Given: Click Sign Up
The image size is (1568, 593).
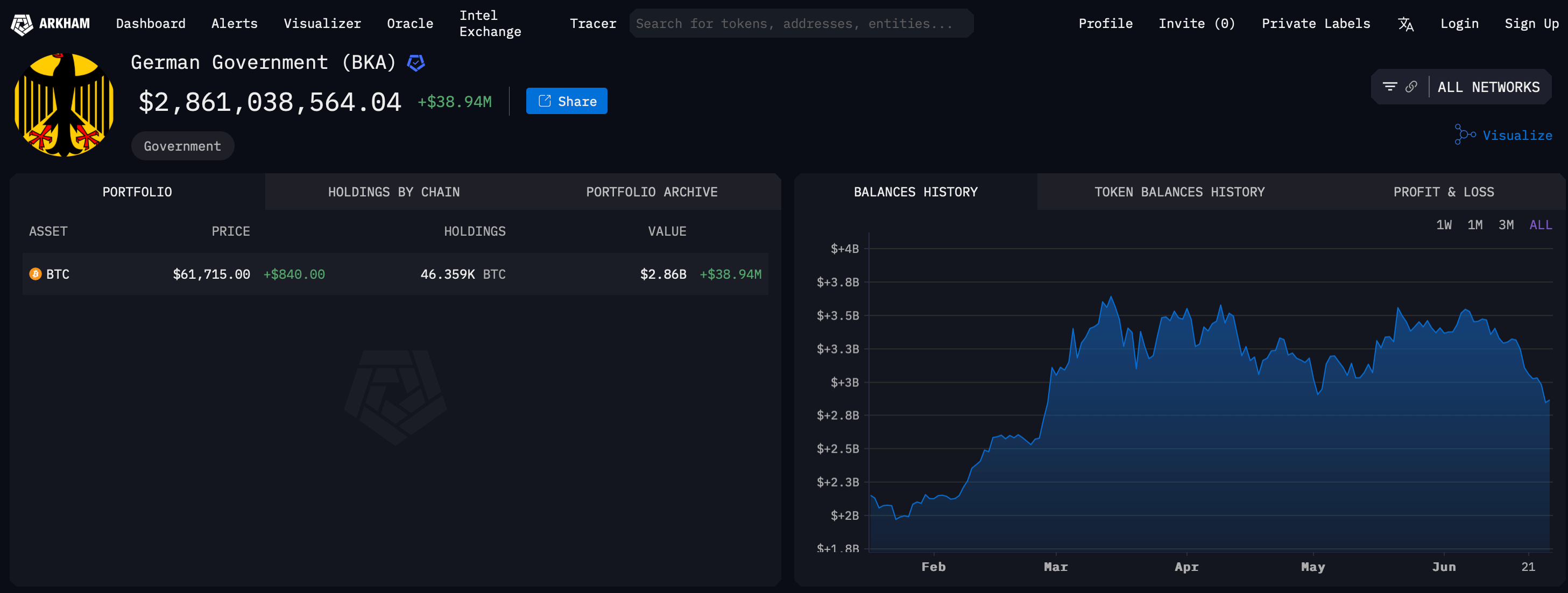Looking at the screenshot, I should (1531, 24).
